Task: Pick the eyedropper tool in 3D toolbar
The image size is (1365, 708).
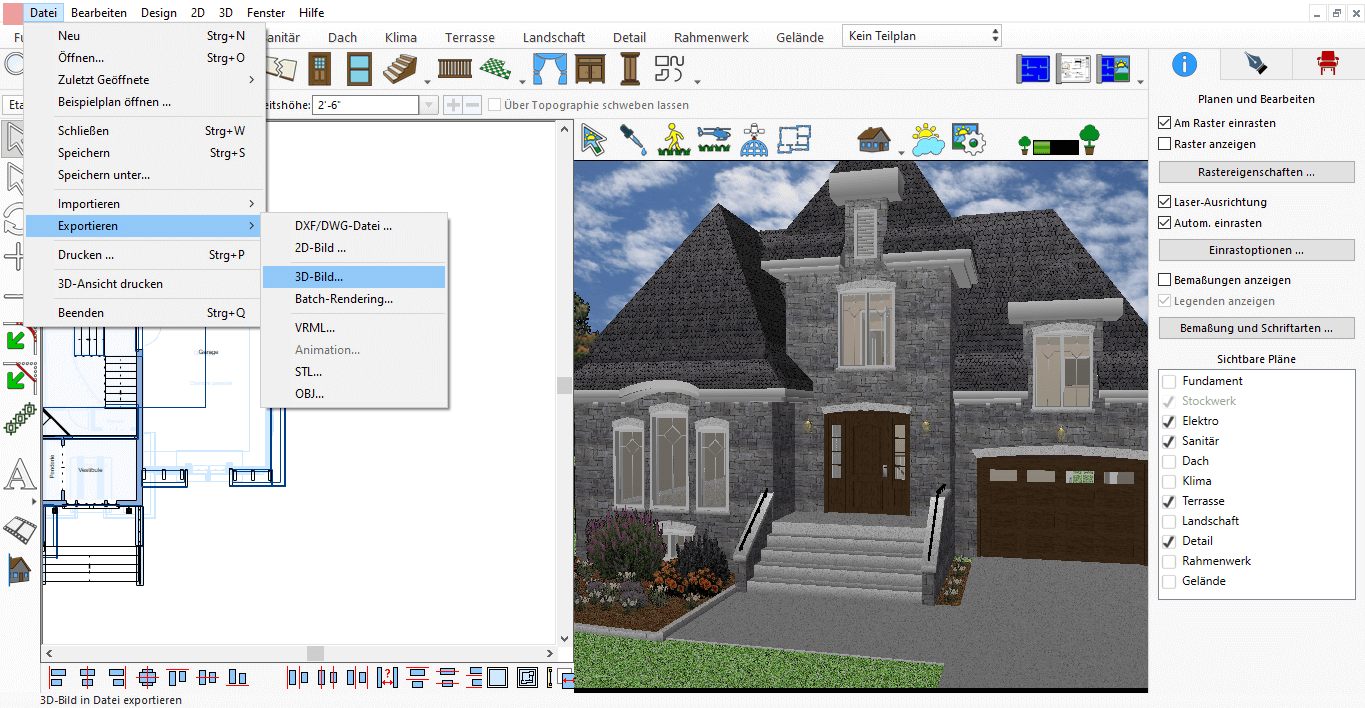Action: 634,139
